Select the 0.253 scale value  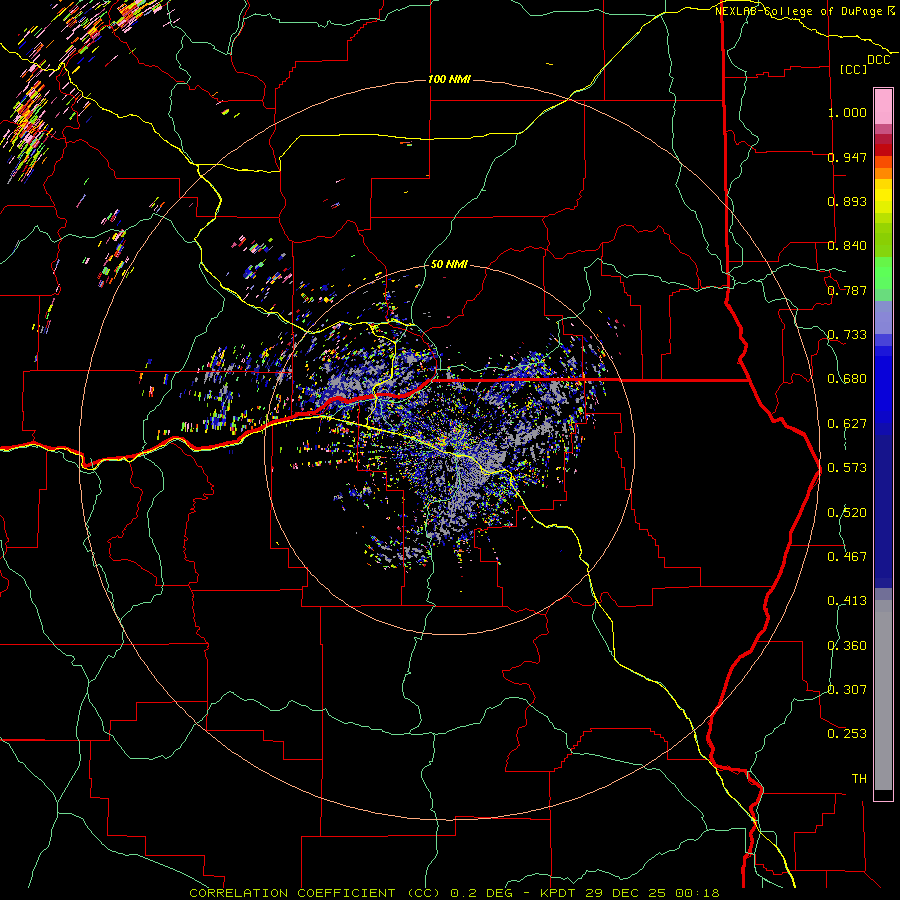click(847, 734)
